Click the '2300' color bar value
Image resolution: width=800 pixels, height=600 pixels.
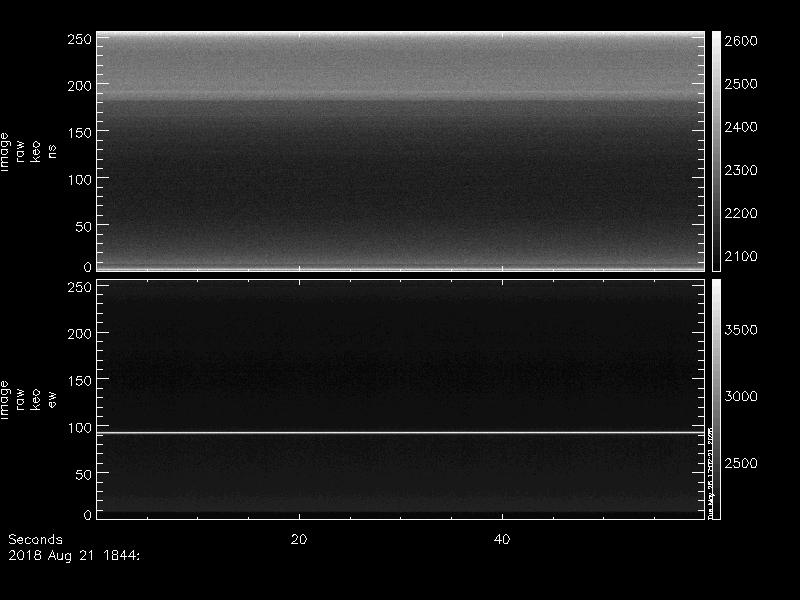[x=741, y=170]
